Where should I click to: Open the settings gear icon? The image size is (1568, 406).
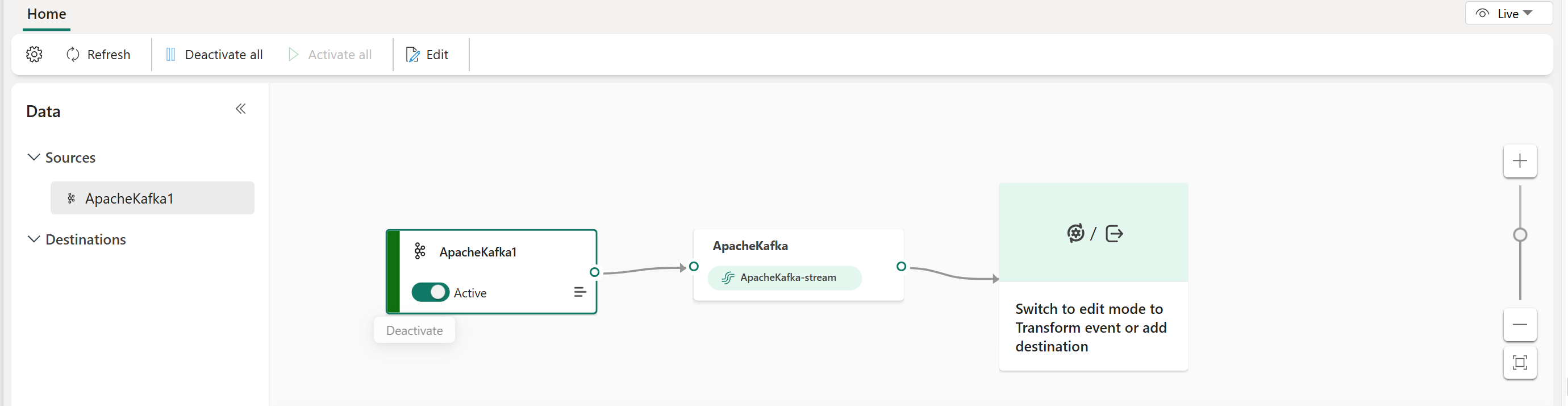click(x=34, y=55)
